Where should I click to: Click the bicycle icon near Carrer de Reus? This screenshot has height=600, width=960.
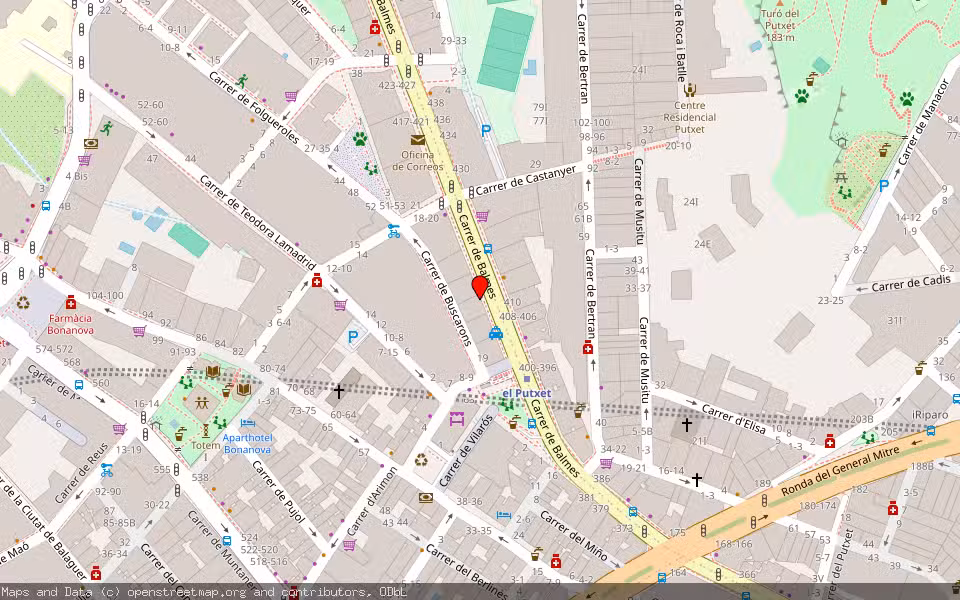(106, 470)
